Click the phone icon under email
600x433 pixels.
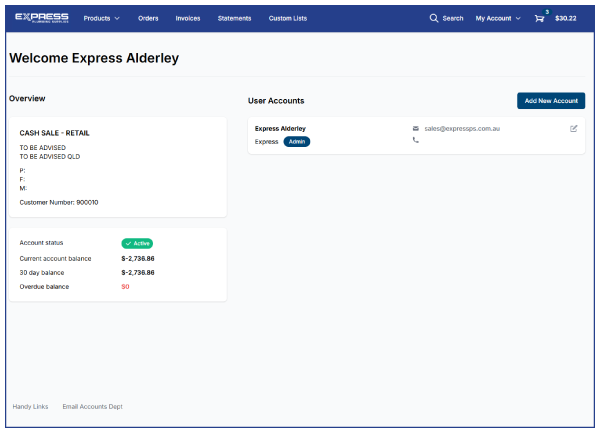pyautogui.click(x=416, y=140)
